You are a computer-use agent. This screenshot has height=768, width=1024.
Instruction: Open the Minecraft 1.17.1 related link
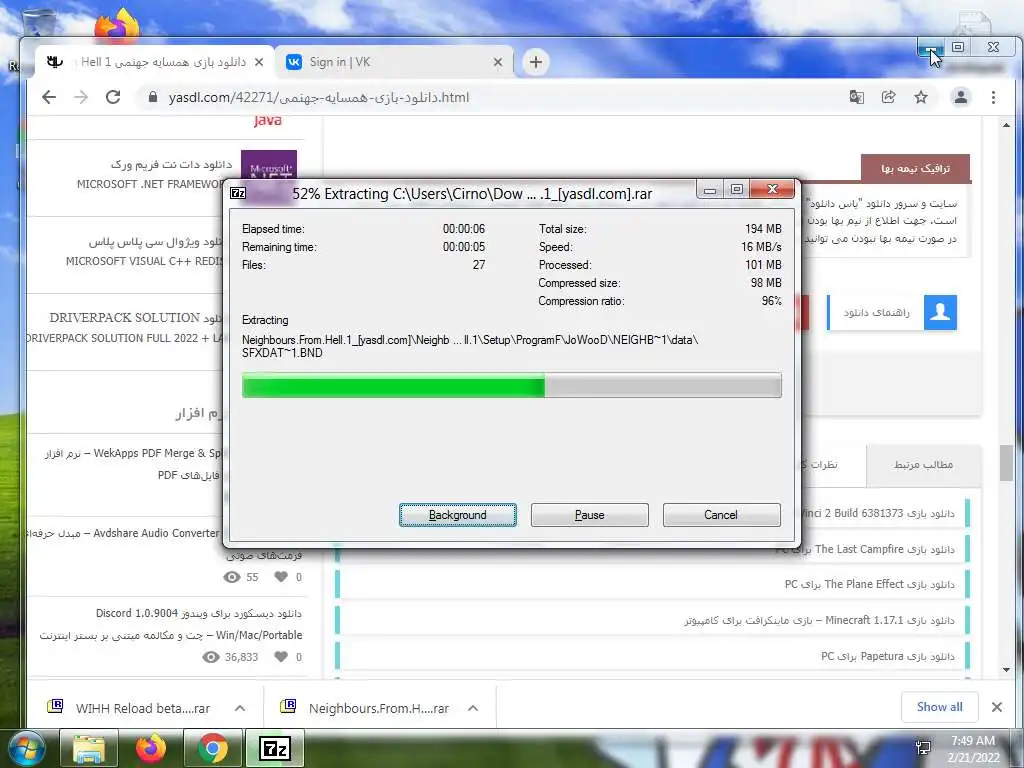[x=819, y=620]
